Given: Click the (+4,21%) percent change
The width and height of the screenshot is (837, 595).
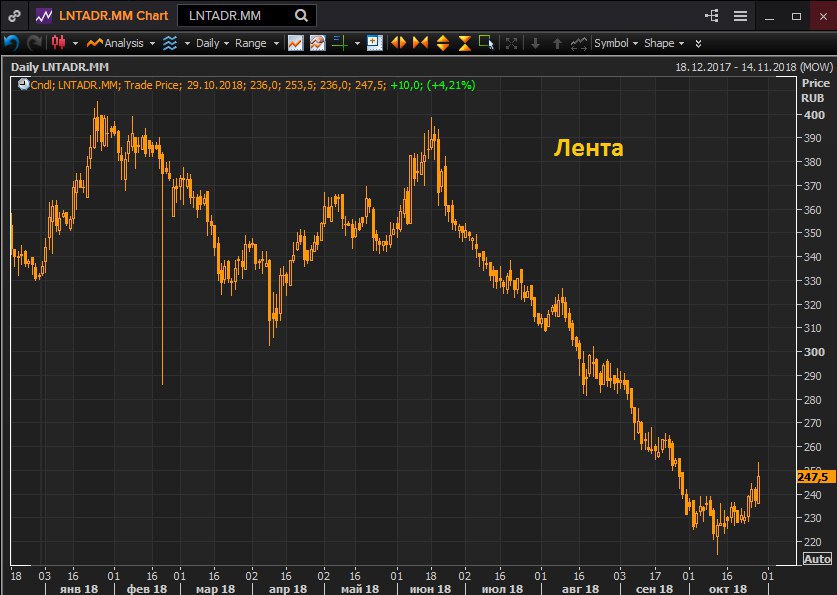Looking at the screenshot, I should point(451,85).
